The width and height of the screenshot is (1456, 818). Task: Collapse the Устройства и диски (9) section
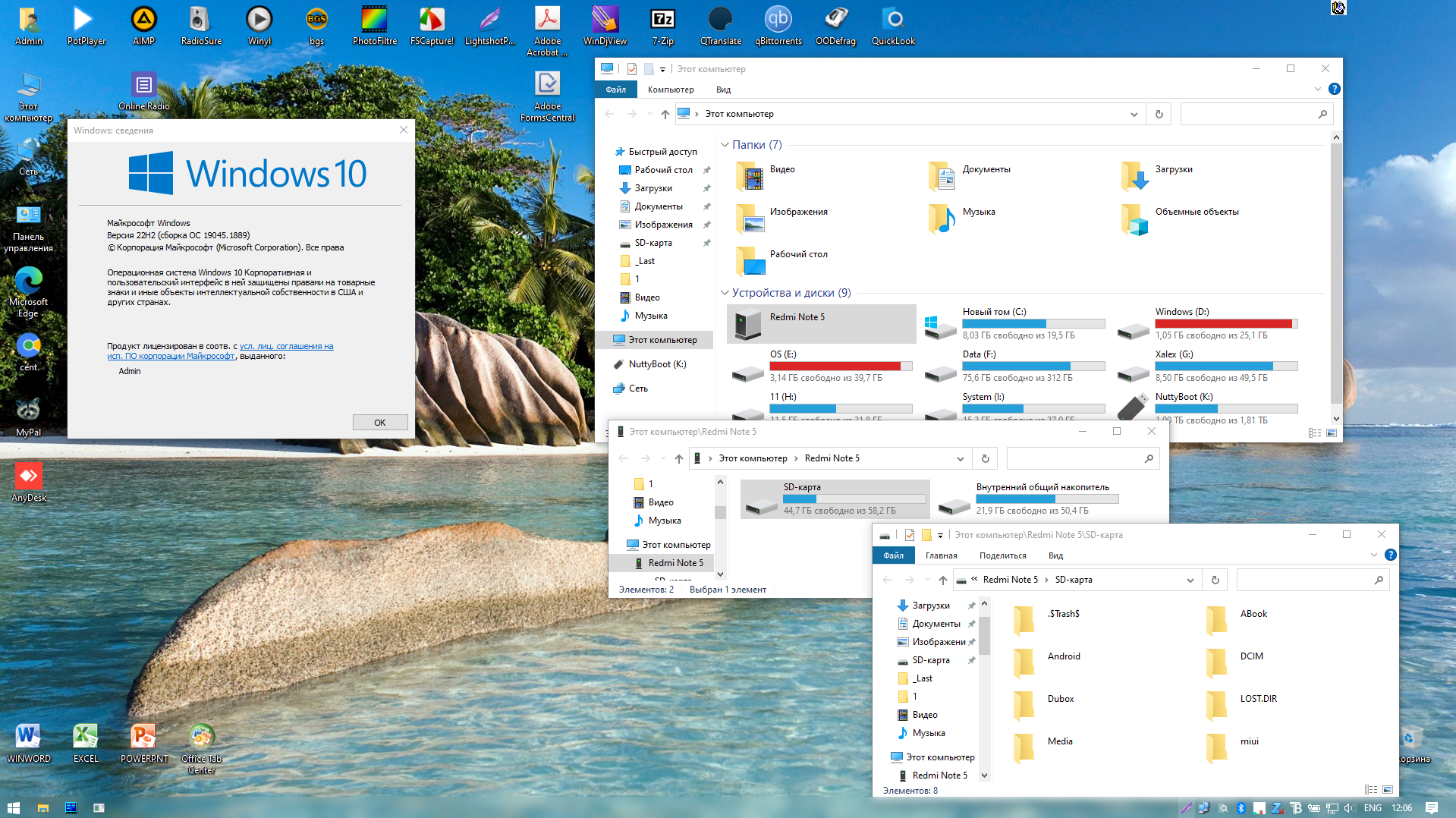725,293
